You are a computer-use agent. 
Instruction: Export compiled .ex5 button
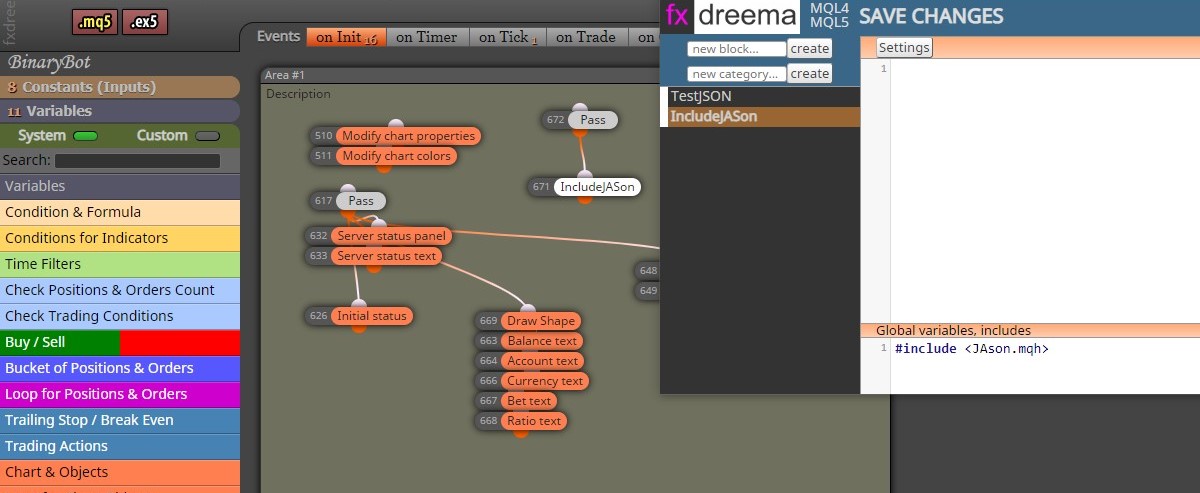[145, 21]
